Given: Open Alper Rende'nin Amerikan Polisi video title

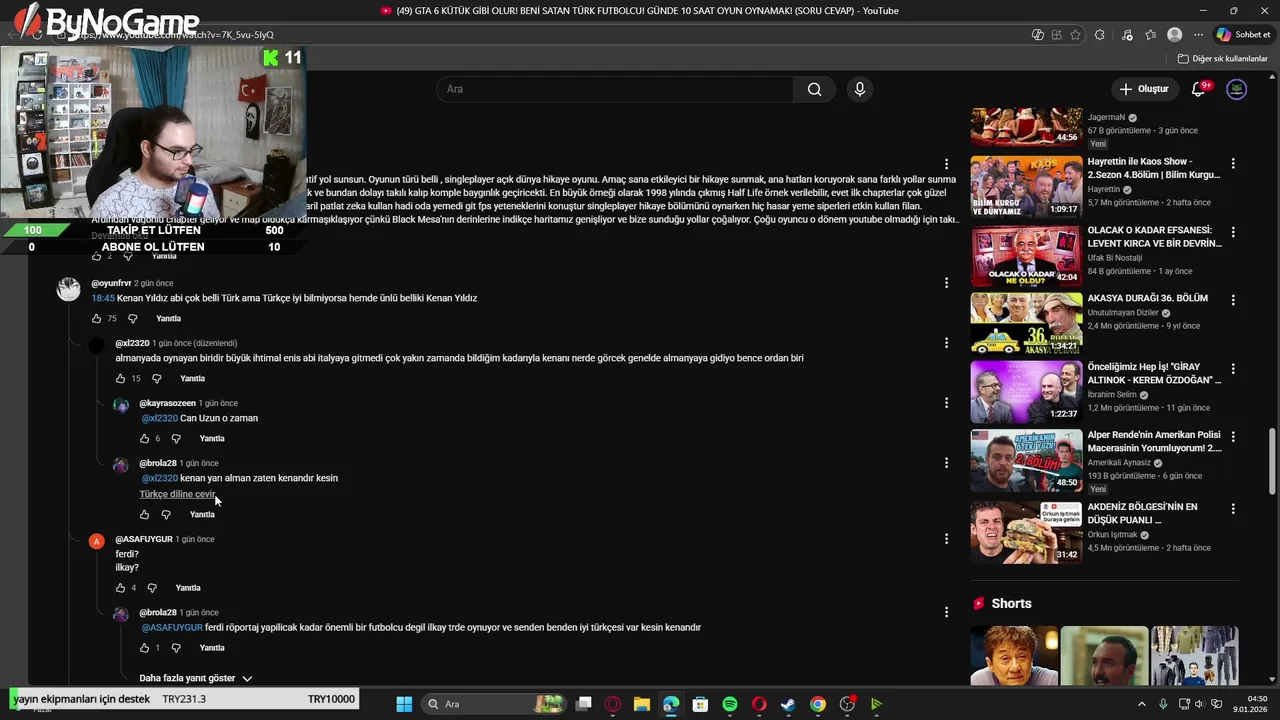Looking at the screenshot, I should coord(1155,442).
